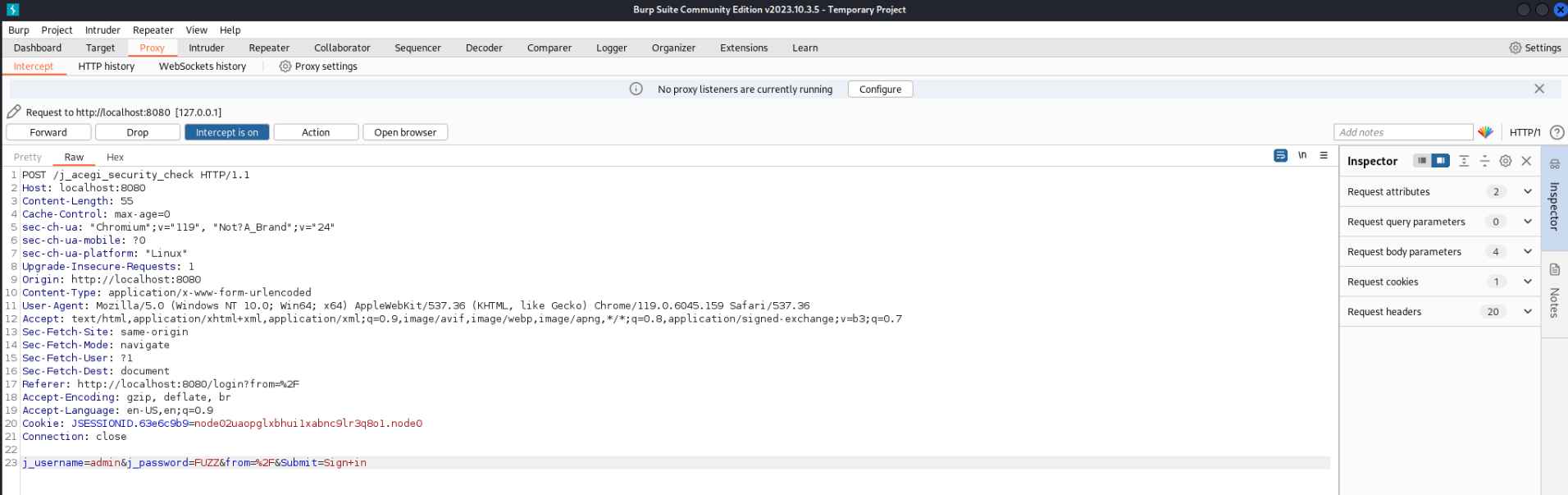Open the message editor hamburger menu

(x=1324, y=155)
